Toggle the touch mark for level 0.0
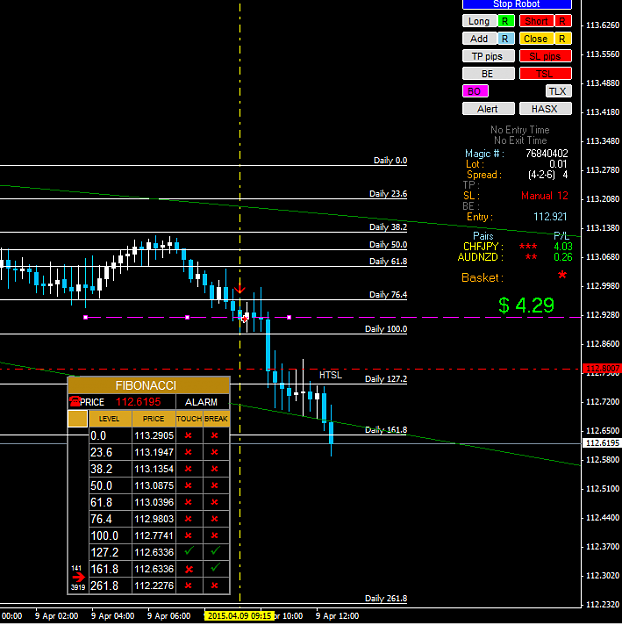The height and width of the screenshot is (625, 622). tap(188, 436)
